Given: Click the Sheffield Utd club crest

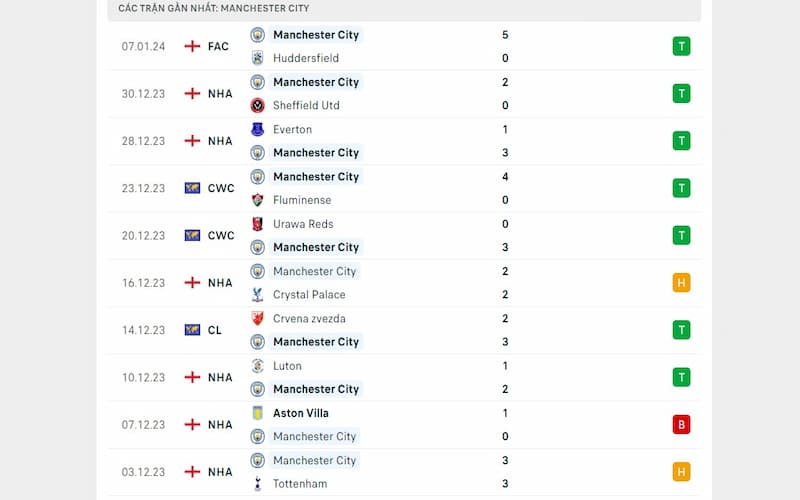Looking at the screenshot, I should click(x=258, y=106).
